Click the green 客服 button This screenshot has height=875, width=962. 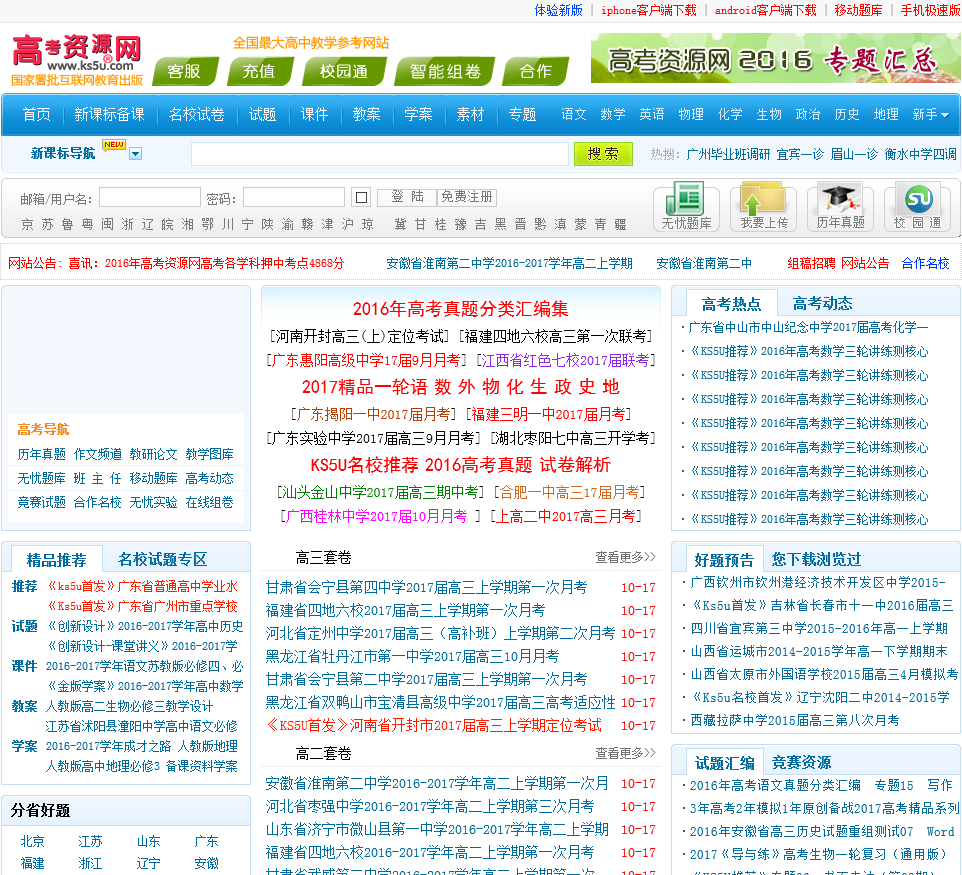184,71
